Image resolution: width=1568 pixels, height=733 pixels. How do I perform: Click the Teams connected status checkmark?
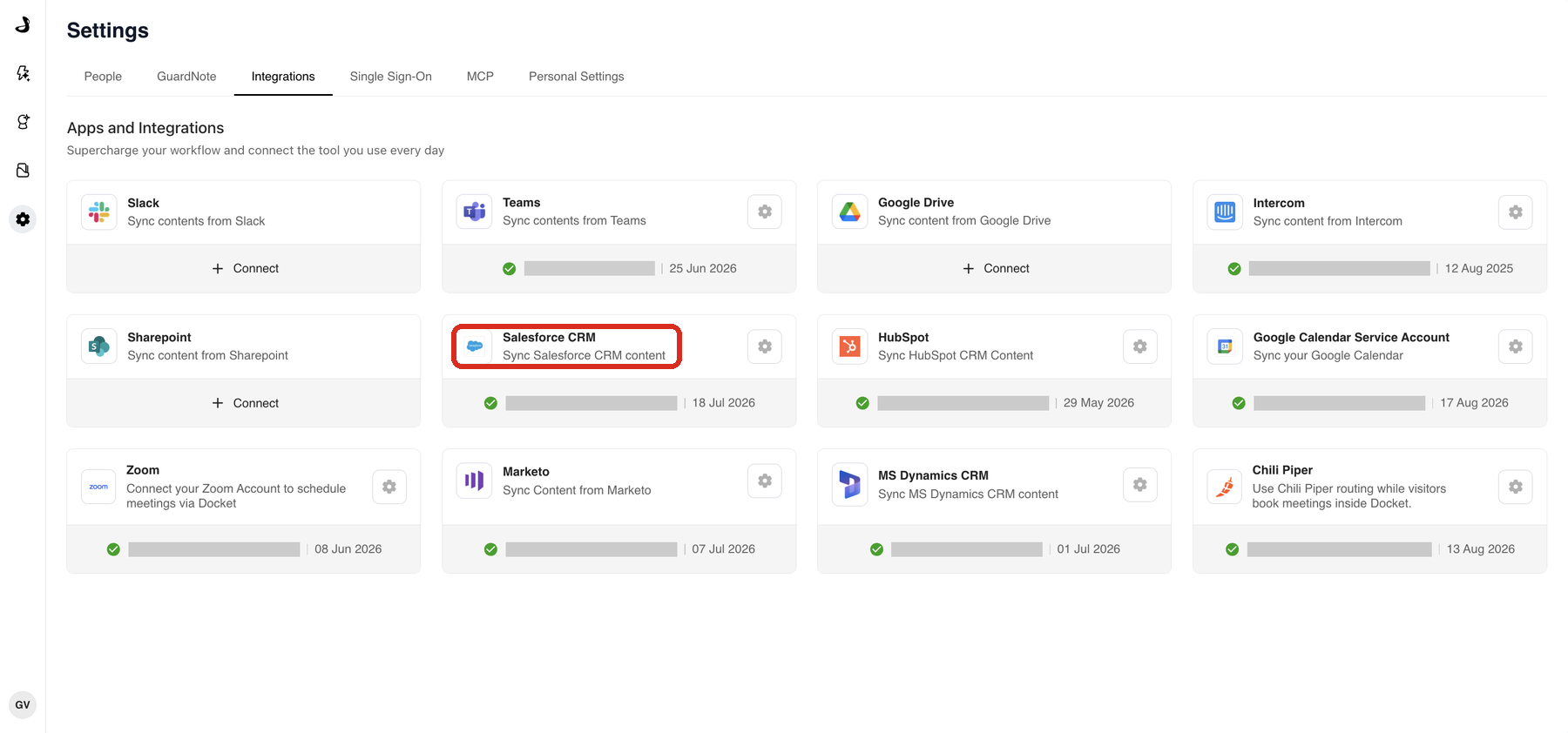coord(510,269)
